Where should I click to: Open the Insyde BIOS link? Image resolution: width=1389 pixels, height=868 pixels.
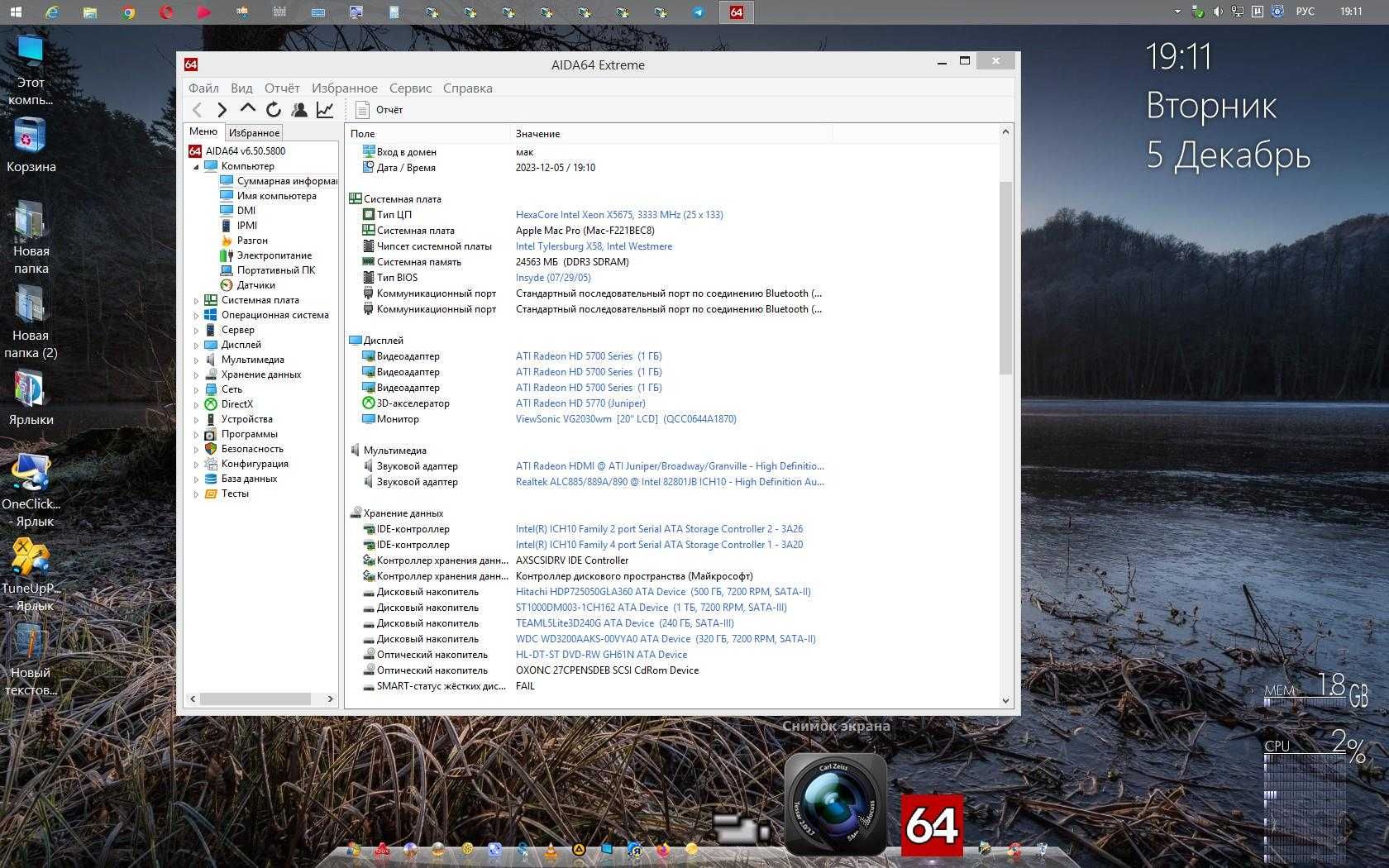point(553,278)
